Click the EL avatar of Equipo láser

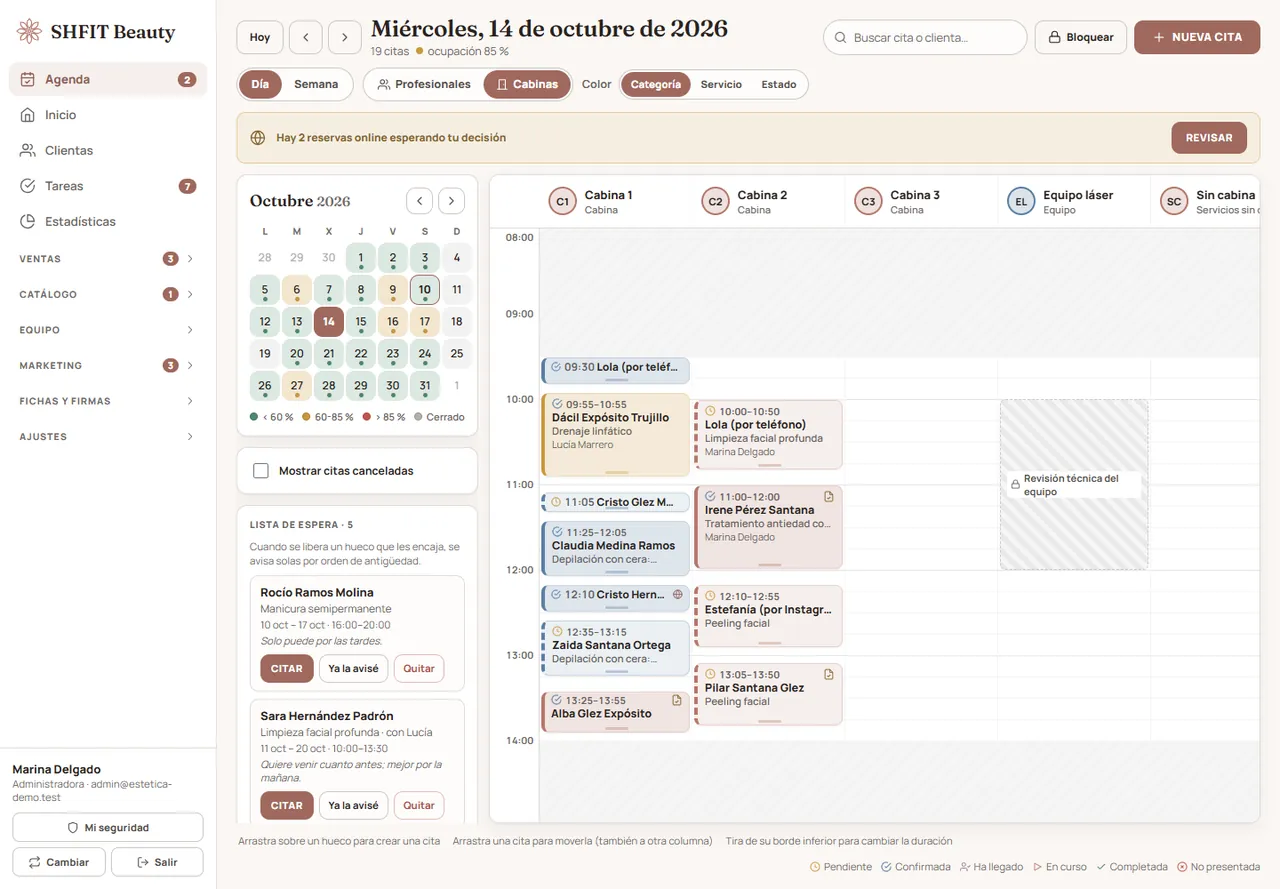pos(1021,202)
